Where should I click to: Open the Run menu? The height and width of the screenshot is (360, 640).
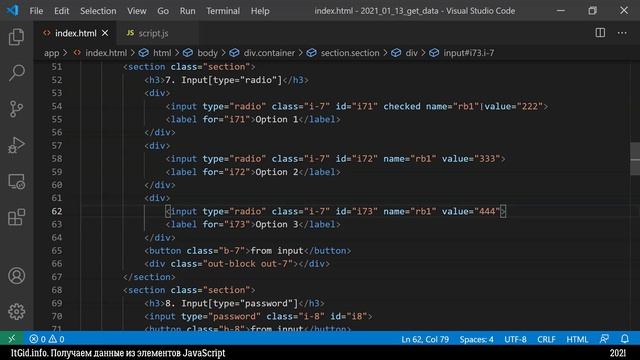(x=187, y=11)
